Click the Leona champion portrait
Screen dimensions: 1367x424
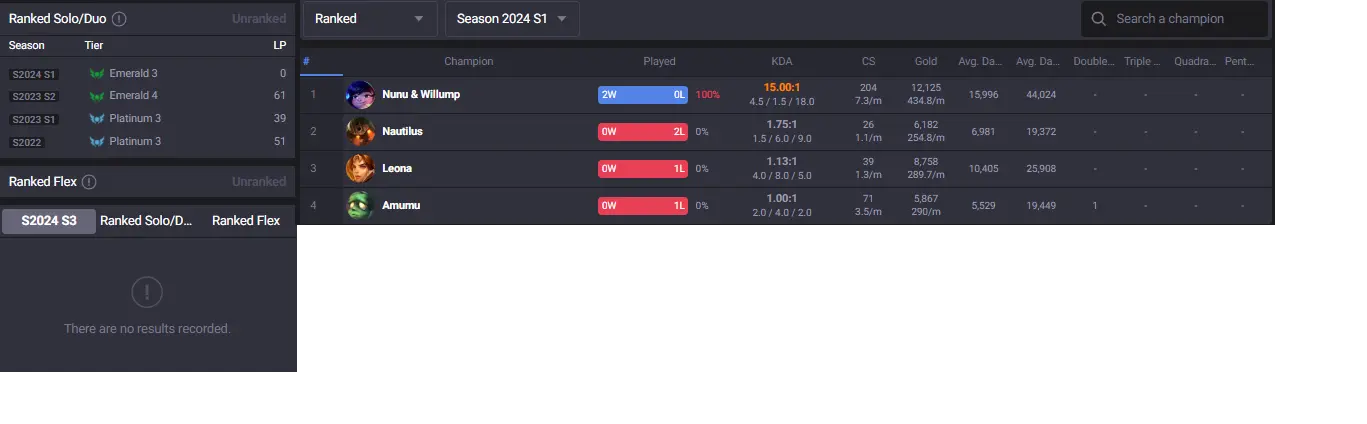361,168
